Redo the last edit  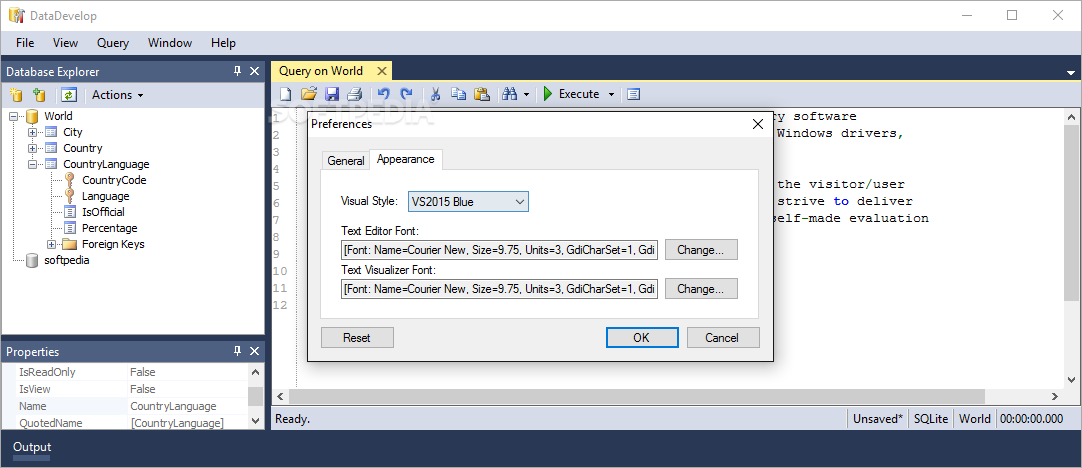pos(406,94)
